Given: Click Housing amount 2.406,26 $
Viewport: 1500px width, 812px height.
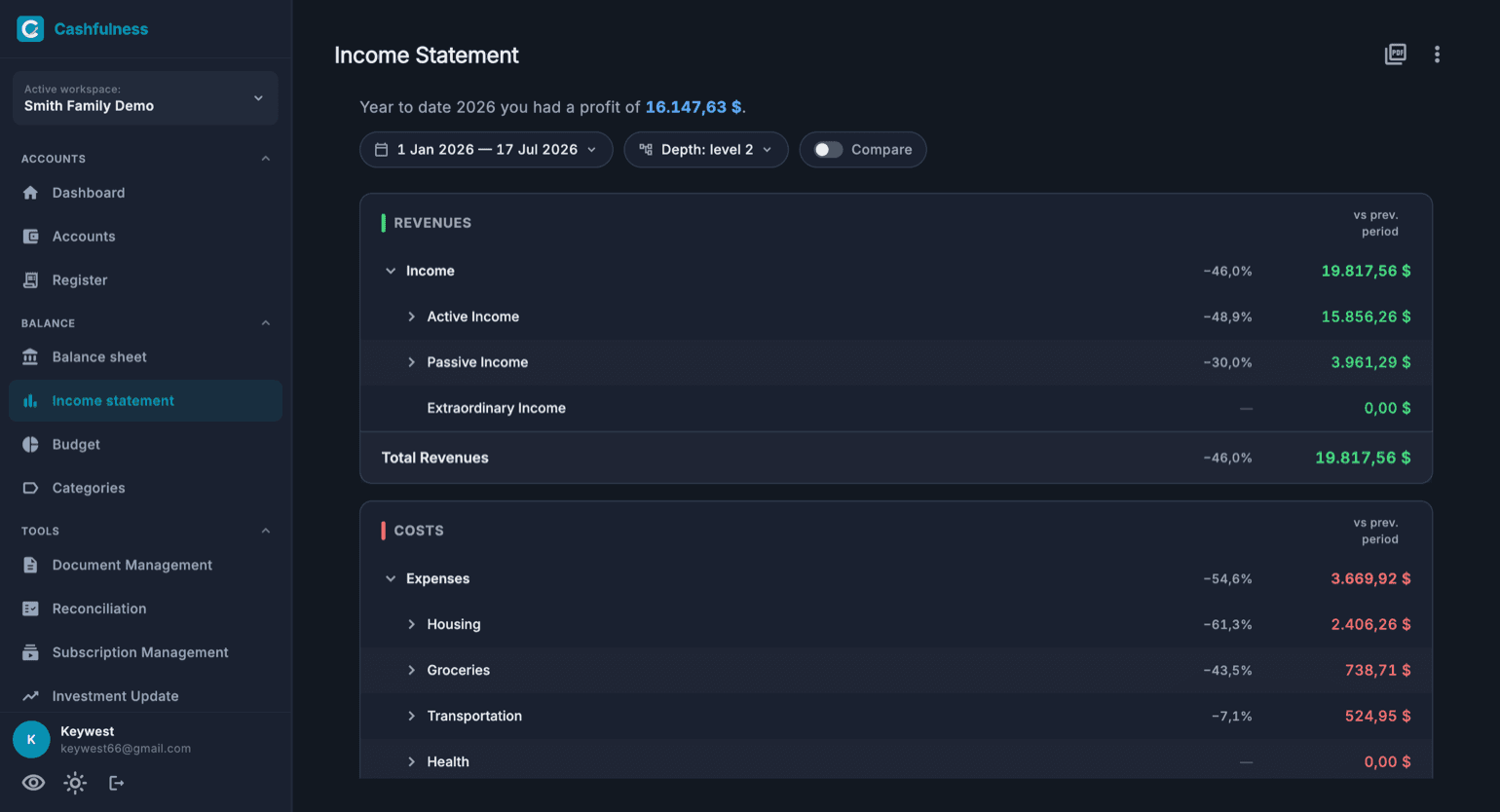Looking at the screenshot, I should tap(1370, 624).
